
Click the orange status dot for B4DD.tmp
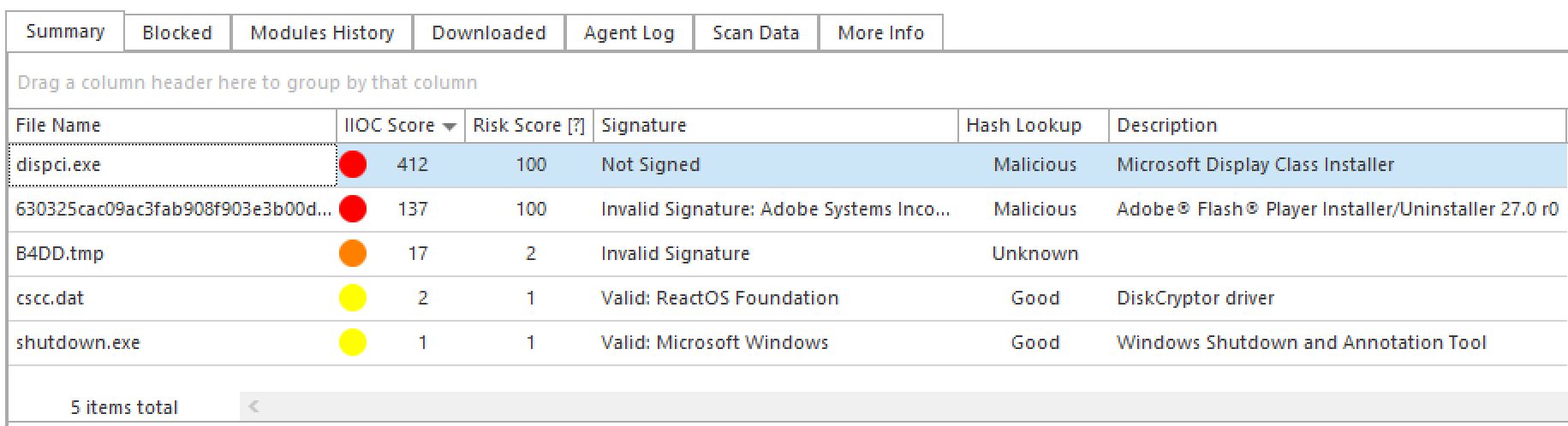pos(353,253)
